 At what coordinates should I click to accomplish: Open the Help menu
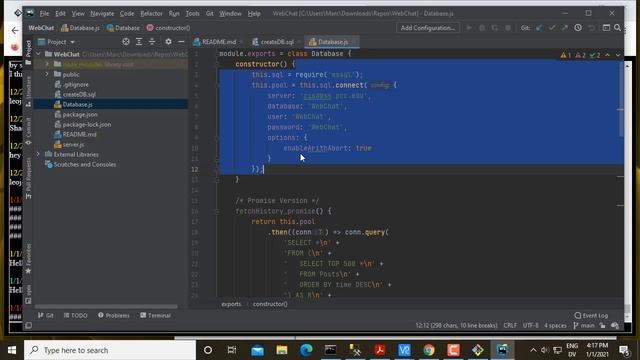[x=254, y=13]
